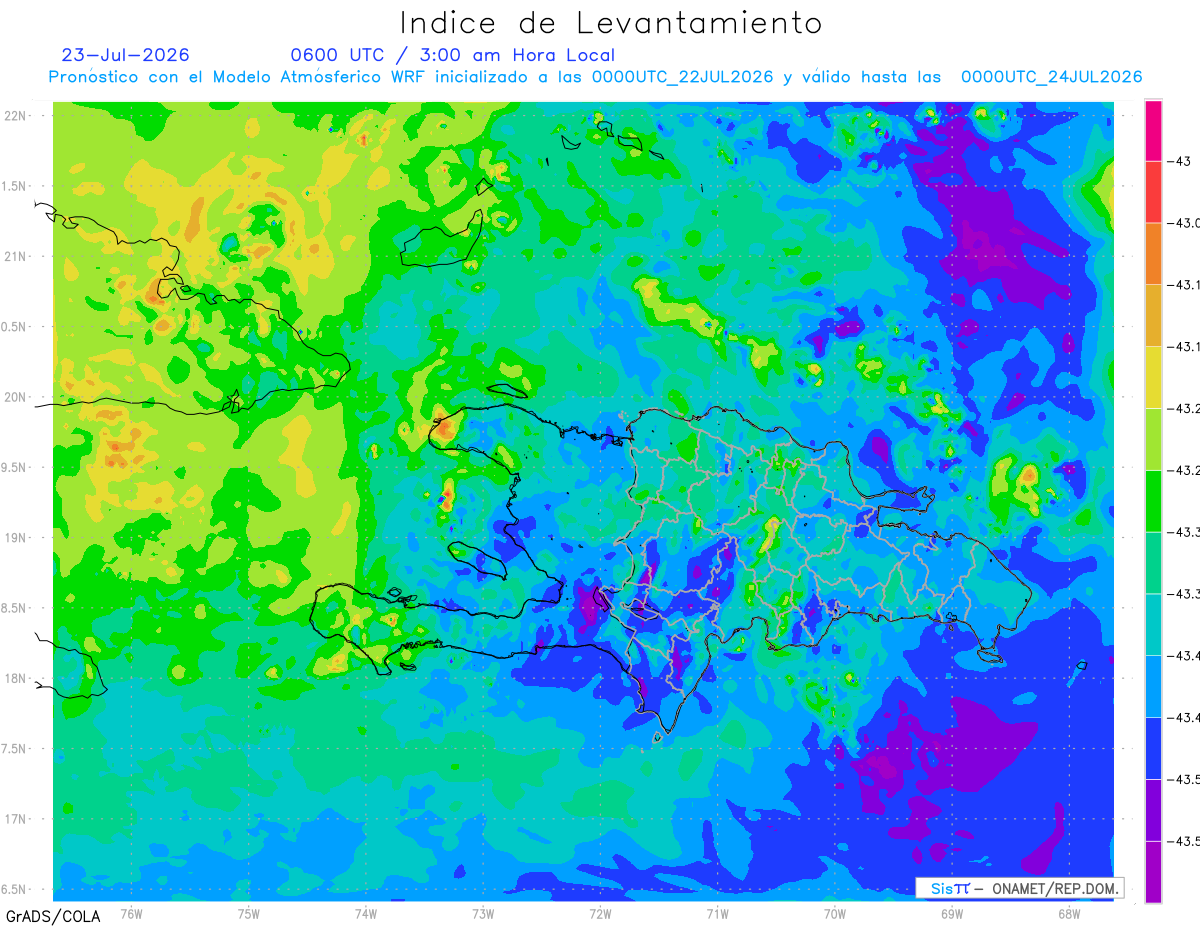Pick the orange swatch in the legend bar
The image size is (1200, 927).
coord(1153,253)
